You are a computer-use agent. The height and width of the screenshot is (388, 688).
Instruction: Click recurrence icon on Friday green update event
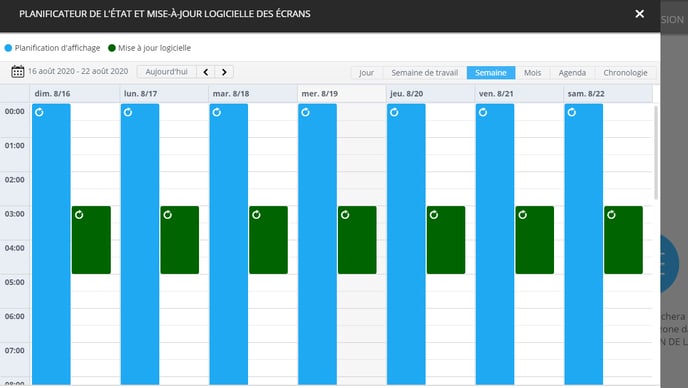(523, 215)
